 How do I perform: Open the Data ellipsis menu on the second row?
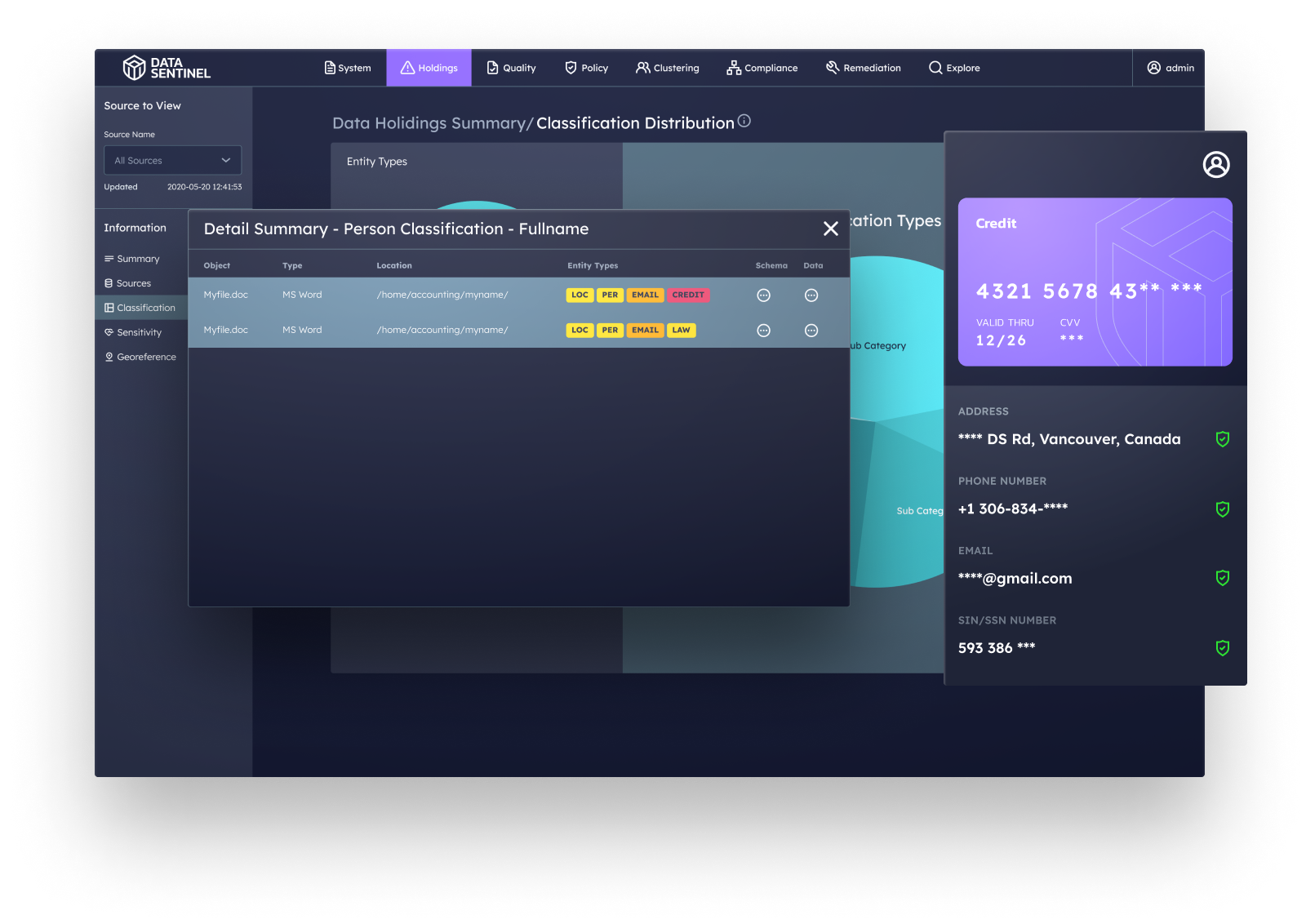811,330
